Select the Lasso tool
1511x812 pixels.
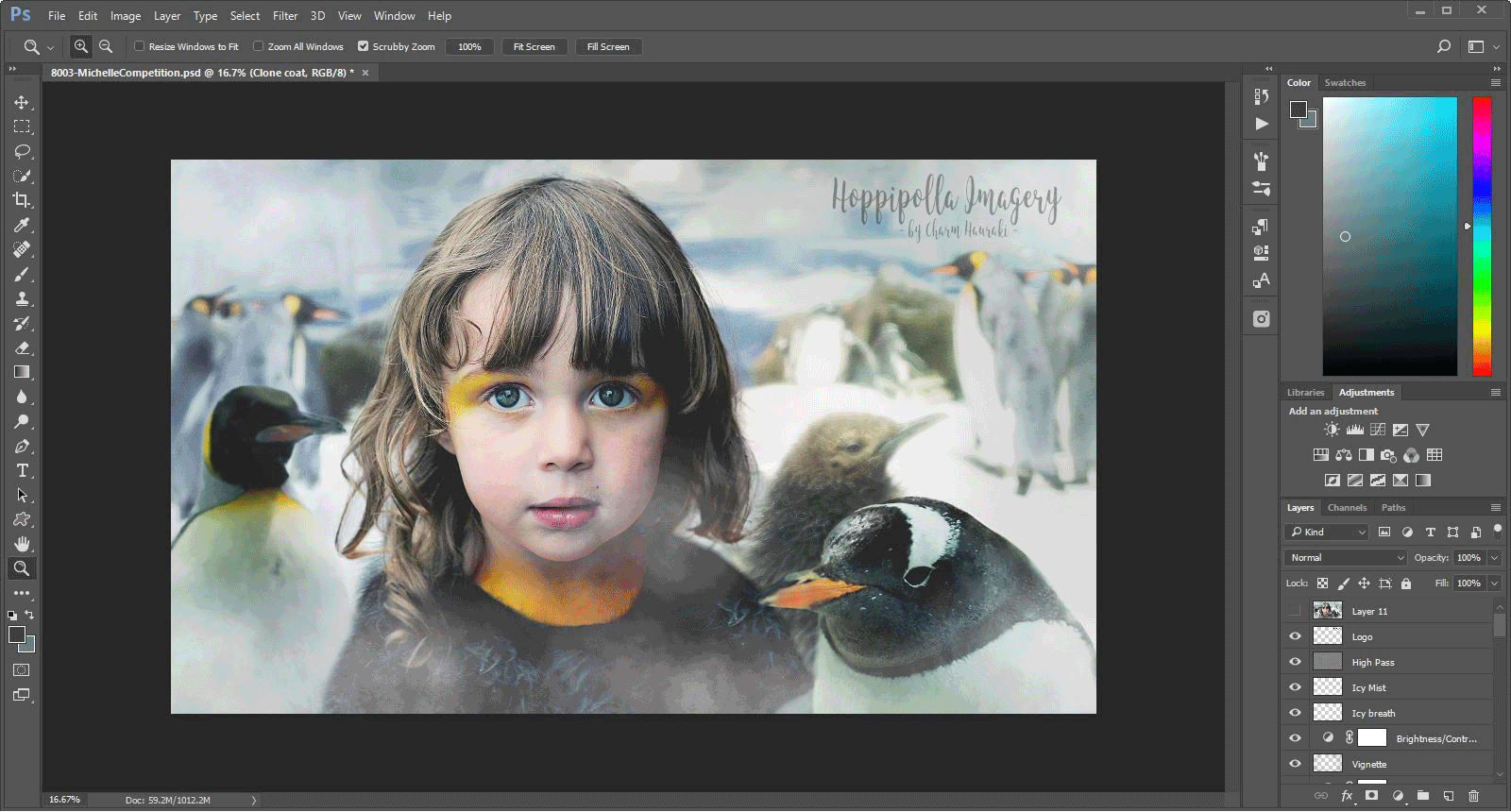click(x=22, y=151)
